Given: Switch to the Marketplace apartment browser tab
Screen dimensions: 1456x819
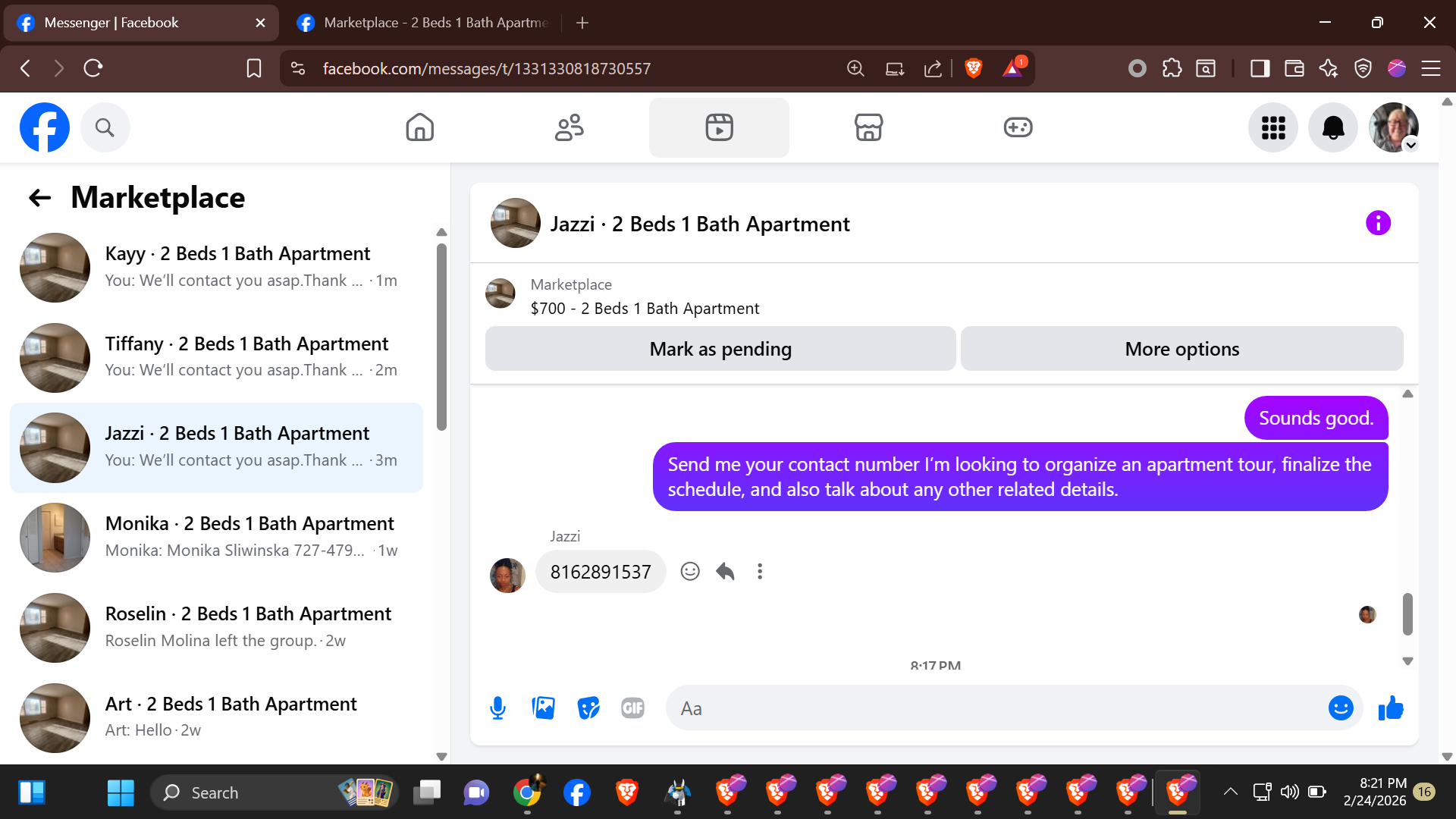Looking at the screenshot, I should [425, 23].
